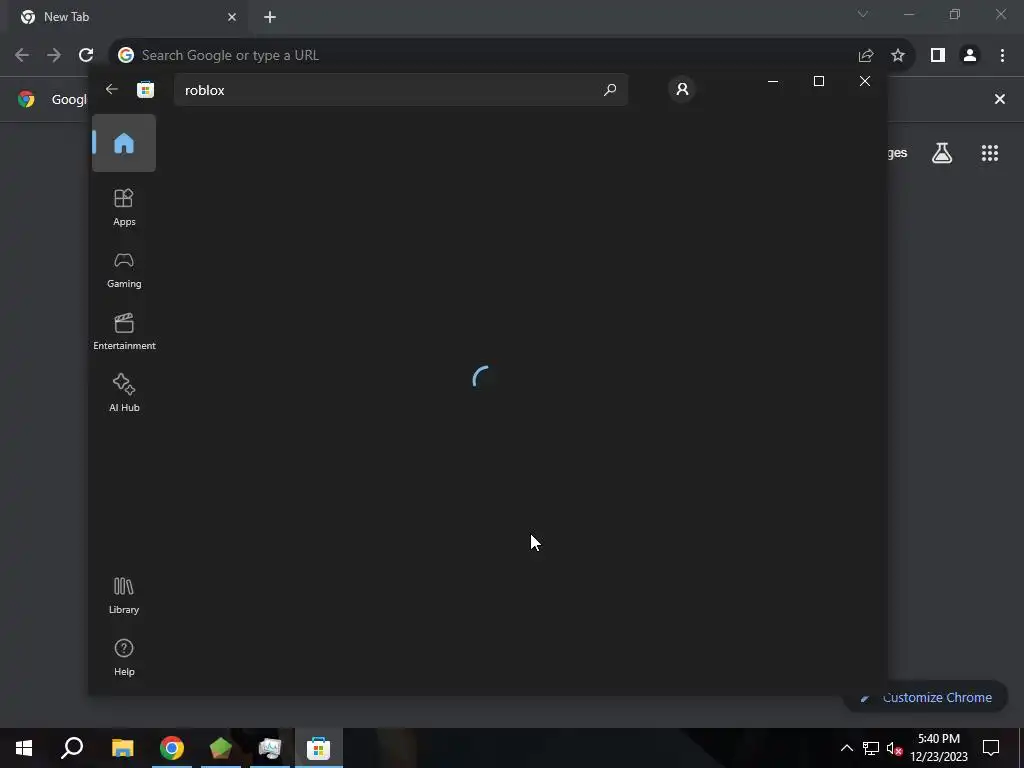Viewport: 1024px width, 768px height.
Task: Open the Apps section in Store
Action: tap(123, 207)
